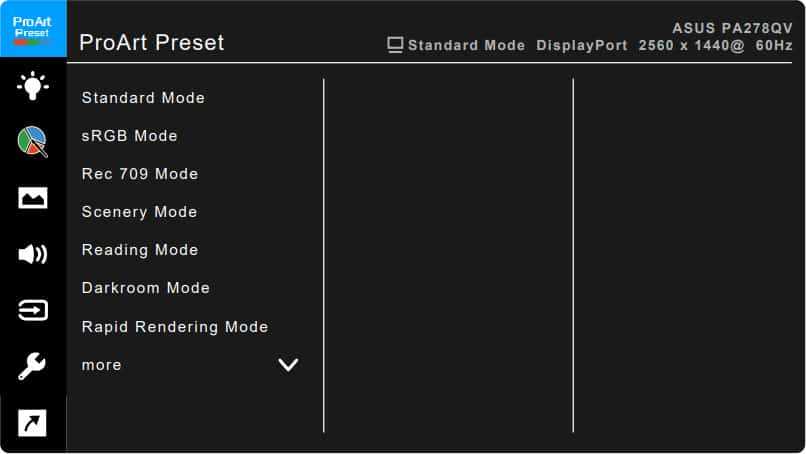806x454 pixels.
Task: Open the Sound settings speaker icon
Action: [x=32, y=254]
